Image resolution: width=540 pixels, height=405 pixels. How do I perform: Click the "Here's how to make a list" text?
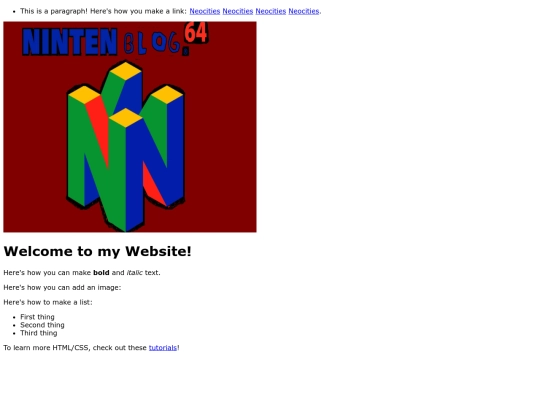(x=48, y=302)
